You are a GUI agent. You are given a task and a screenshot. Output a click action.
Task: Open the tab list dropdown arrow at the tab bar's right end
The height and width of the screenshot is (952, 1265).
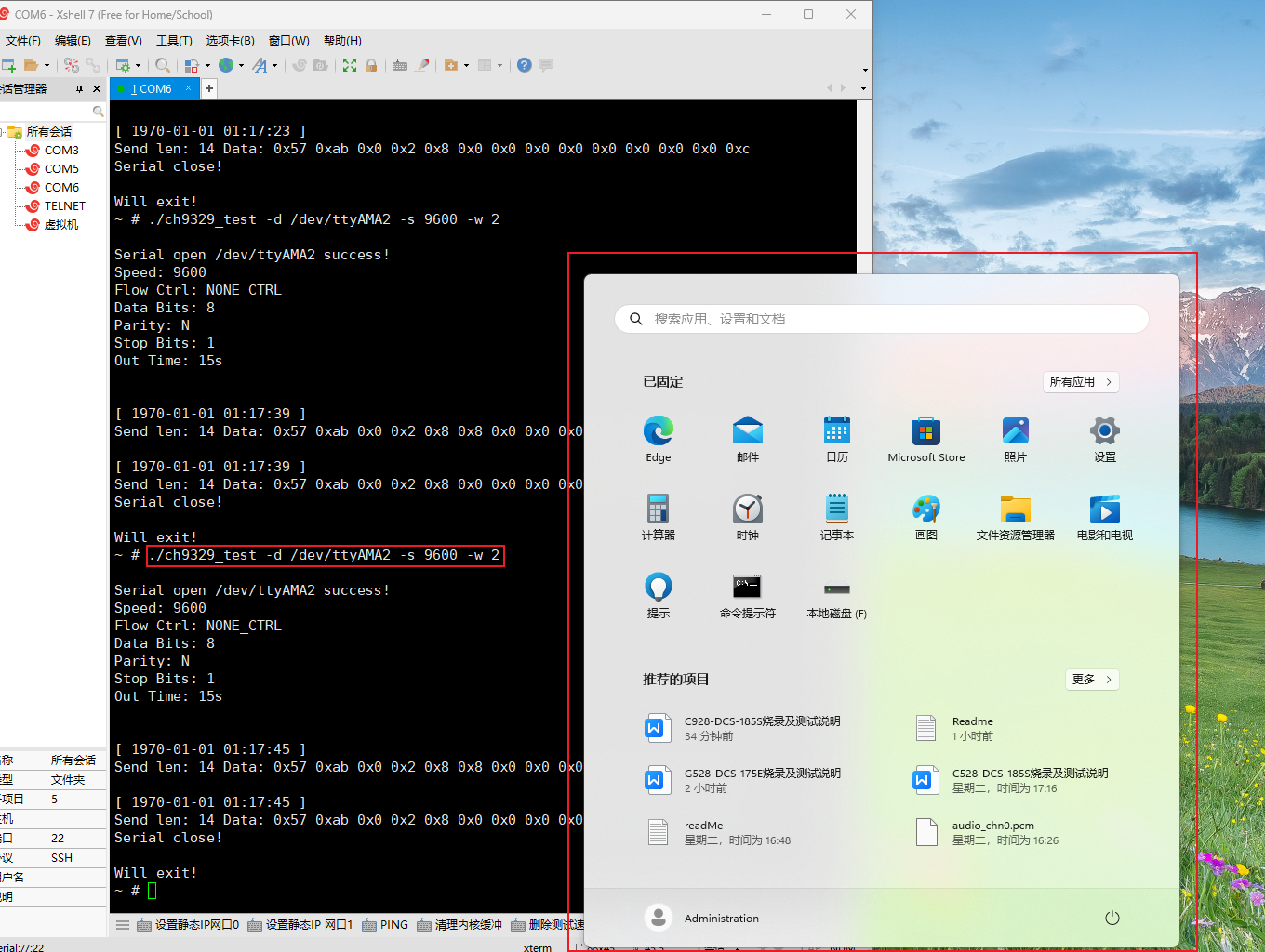tap(863, 89)
